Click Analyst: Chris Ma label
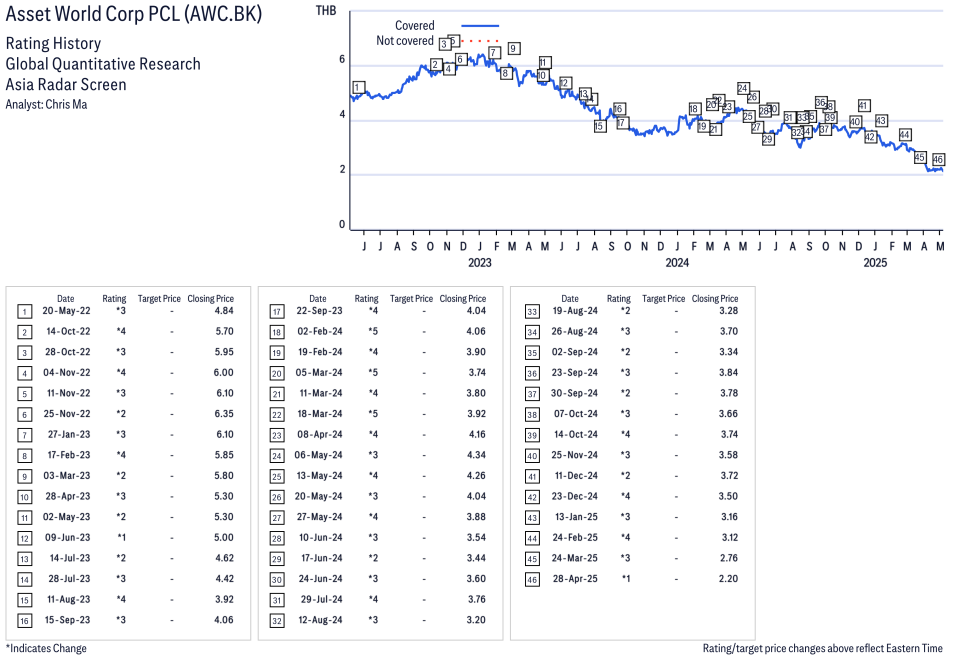 coord(46,105)
